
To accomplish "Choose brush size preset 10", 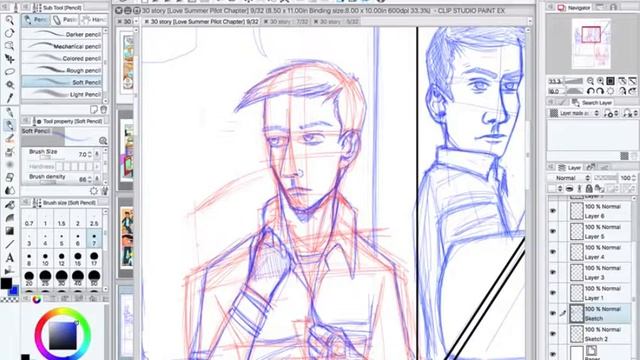I will coord(45,259).
